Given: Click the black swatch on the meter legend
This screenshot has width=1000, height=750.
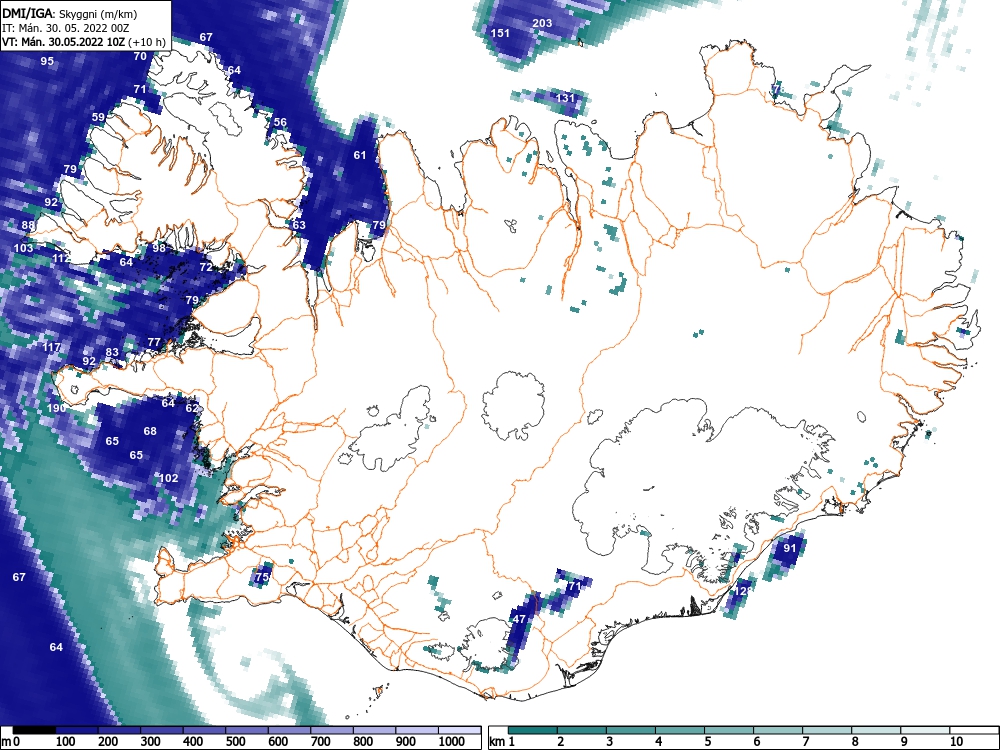Looking at the screenshot, I should tap(34, 730).
